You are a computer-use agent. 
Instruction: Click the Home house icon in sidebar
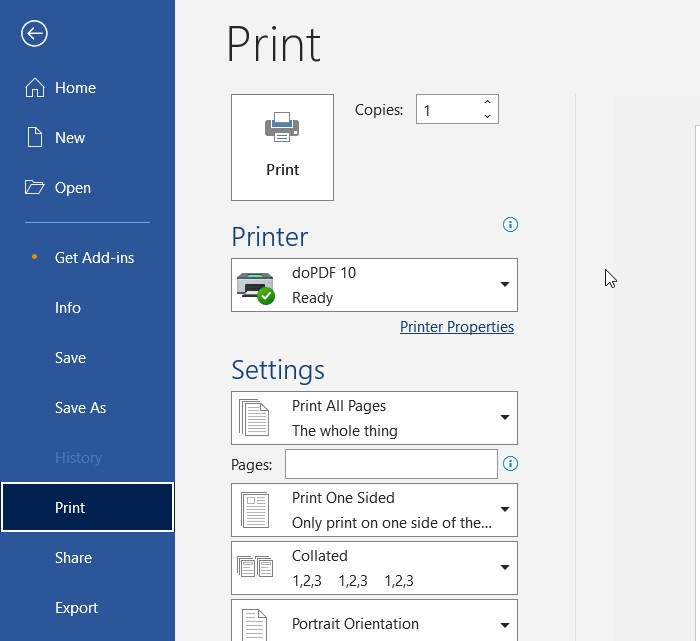coord(35,87)
